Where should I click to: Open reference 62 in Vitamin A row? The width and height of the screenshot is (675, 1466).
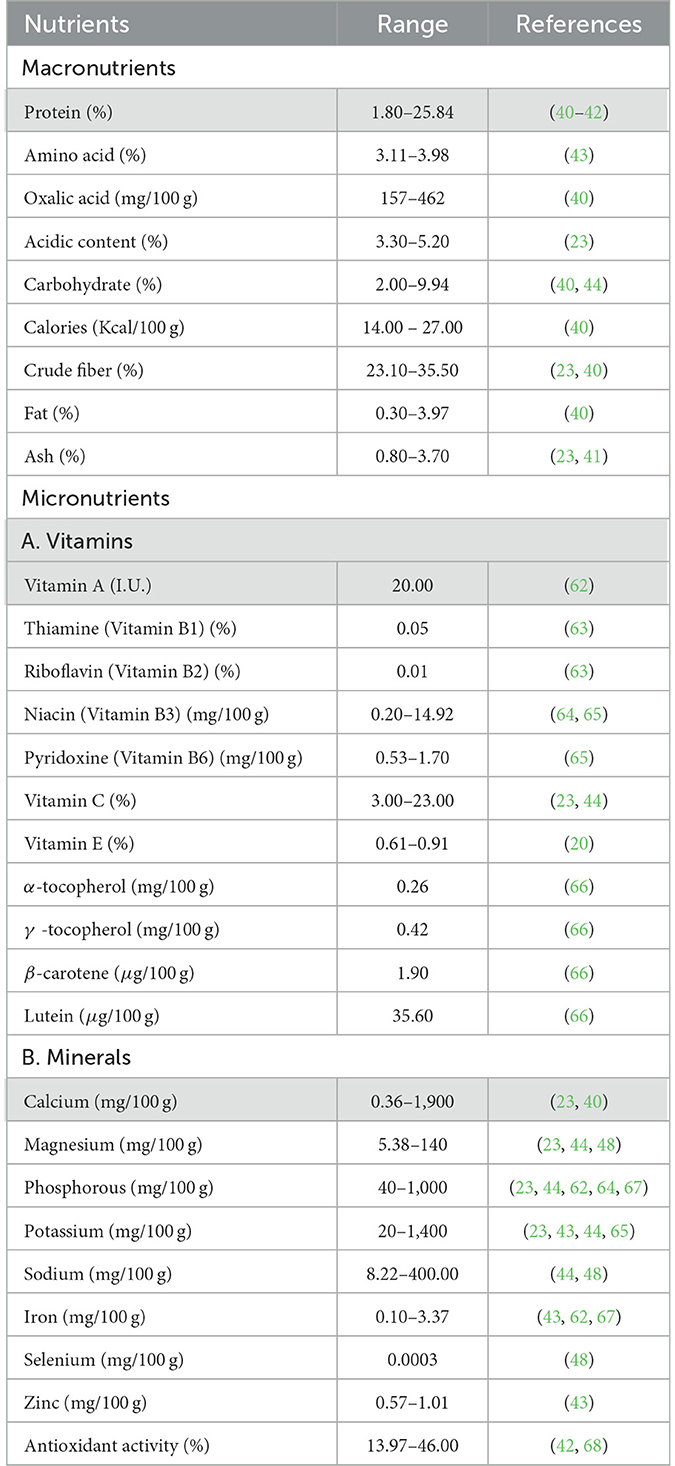pos(579,585)
